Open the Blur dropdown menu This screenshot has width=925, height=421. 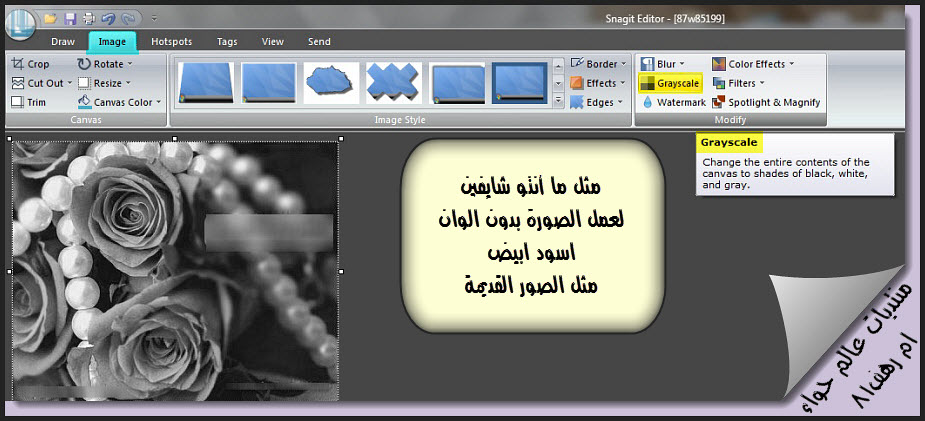[682, 64]
